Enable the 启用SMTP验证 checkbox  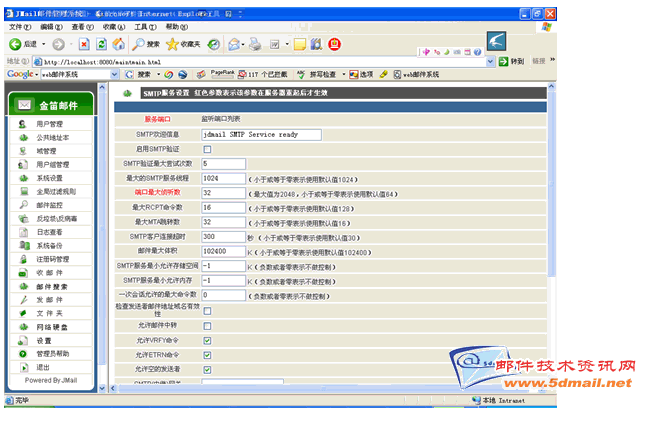point(208,149)
